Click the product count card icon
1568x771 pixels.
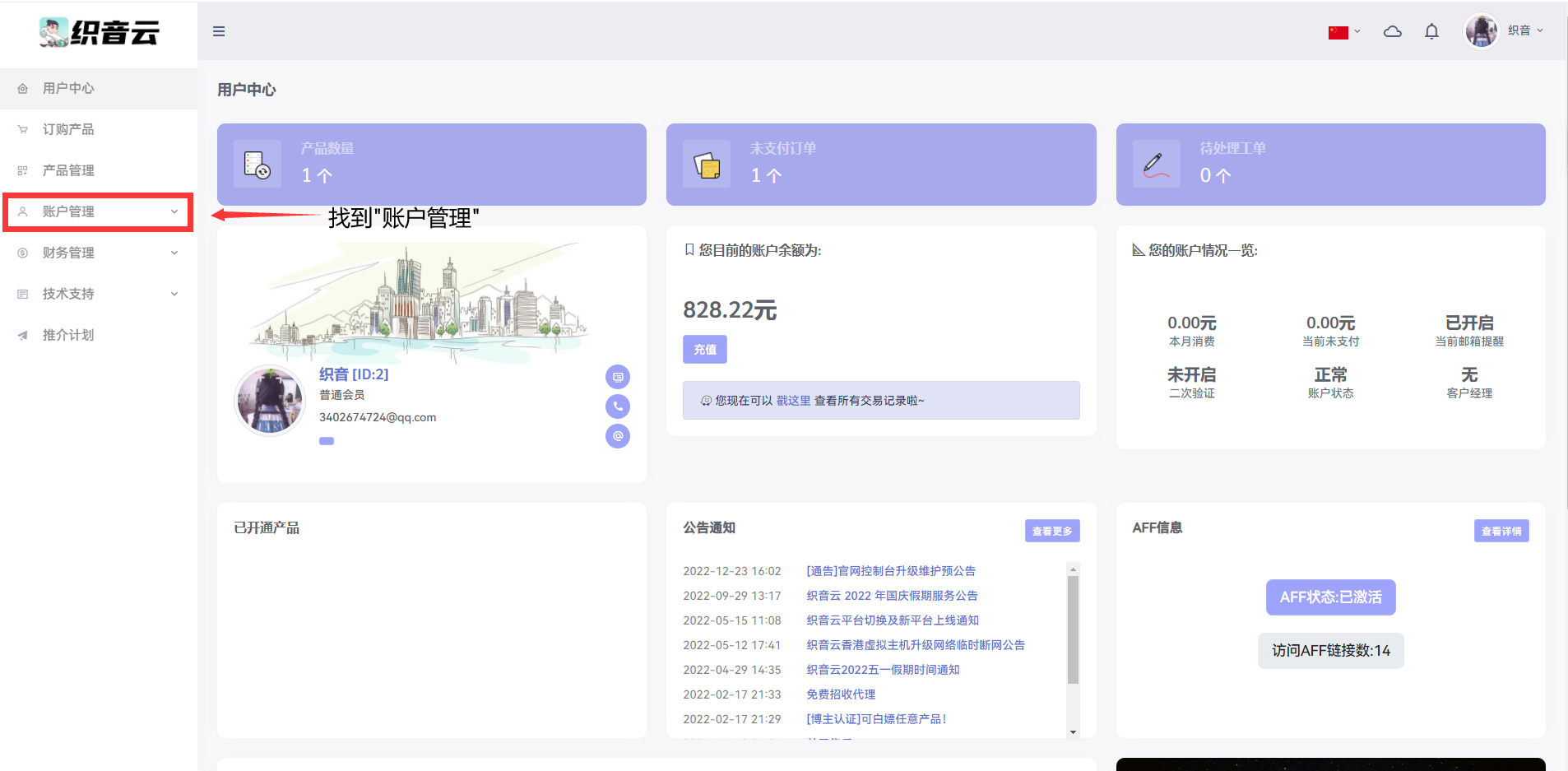[x=257, y=165]
